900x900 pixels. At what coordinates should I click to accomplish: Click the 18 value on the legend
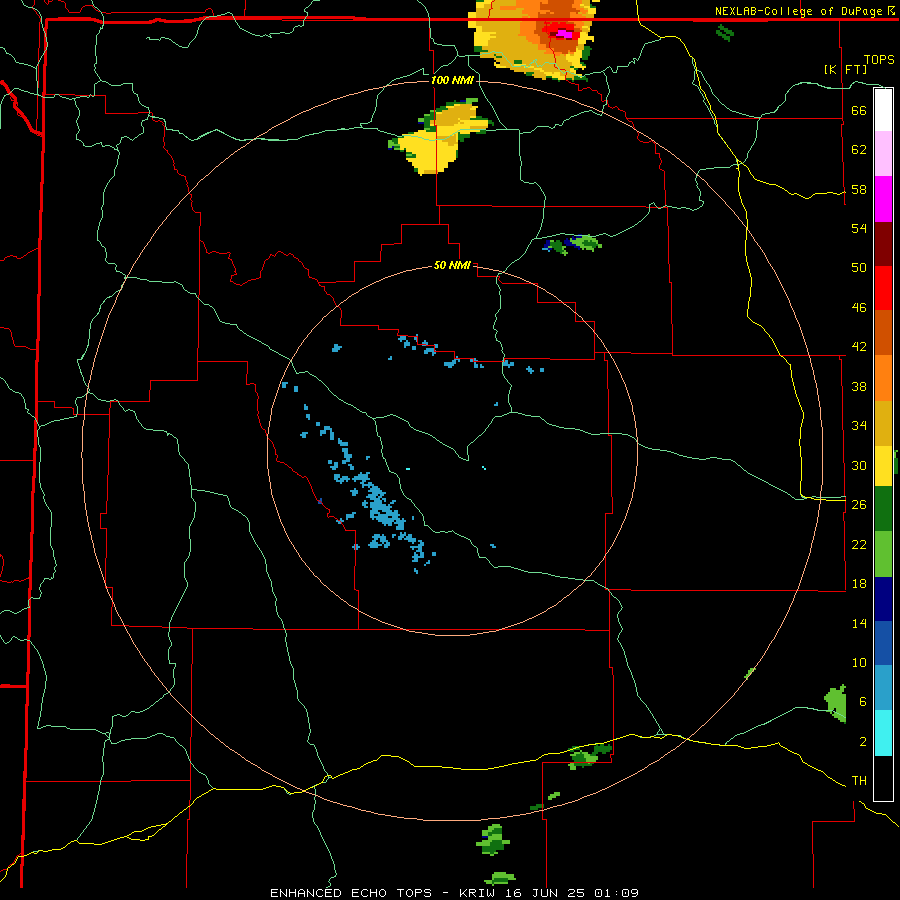pos(859,584)
